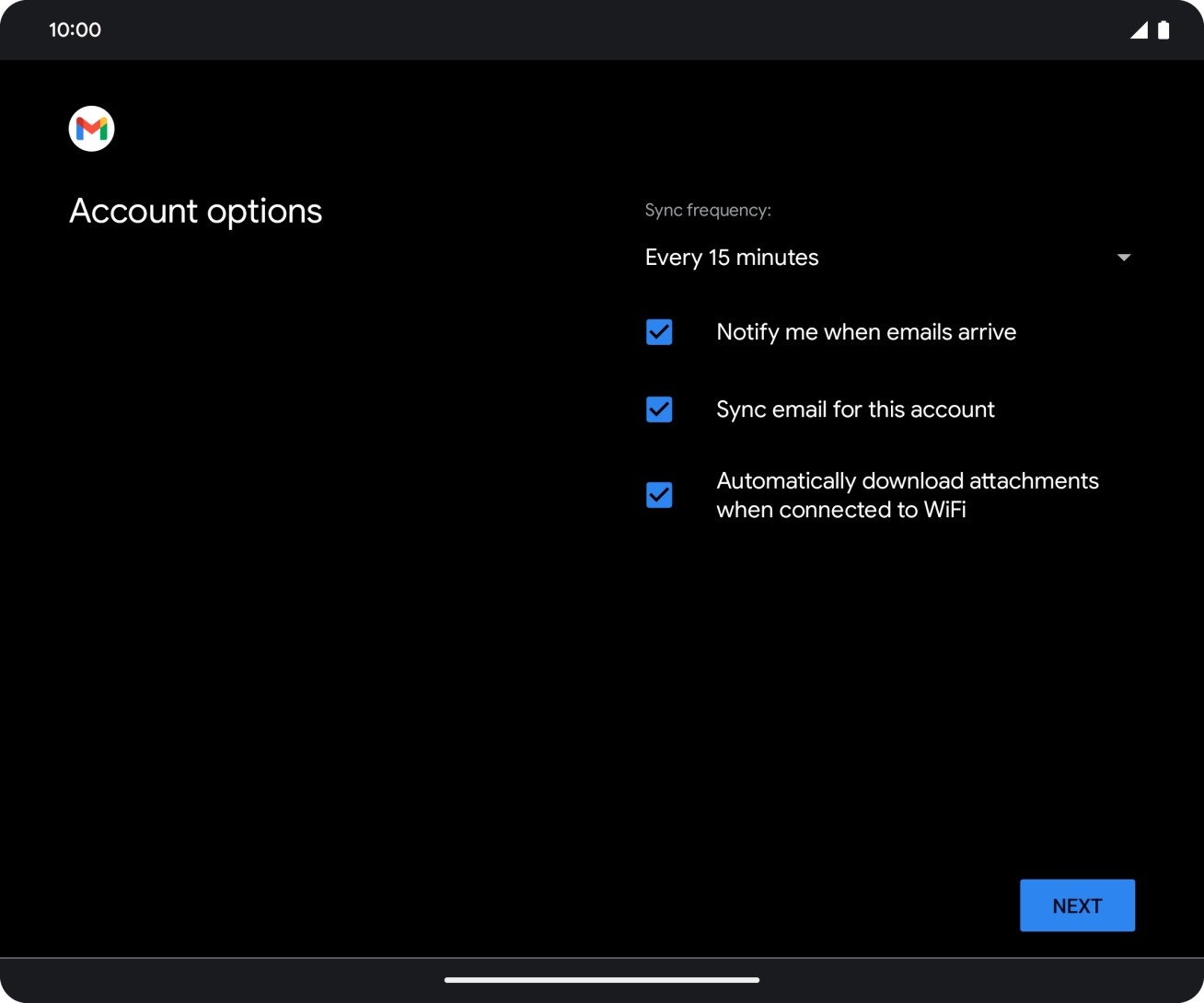Tap the M letter in the Gmail icon

click(90, 130)
